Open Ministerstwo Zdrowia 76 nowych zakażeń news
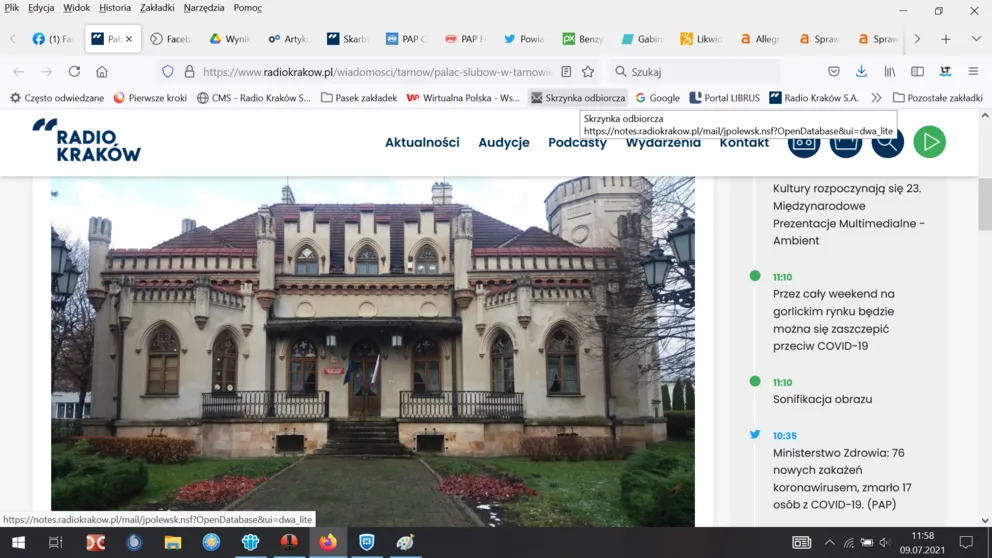Viewport: 992px width, 558px height. click(842, 478)
